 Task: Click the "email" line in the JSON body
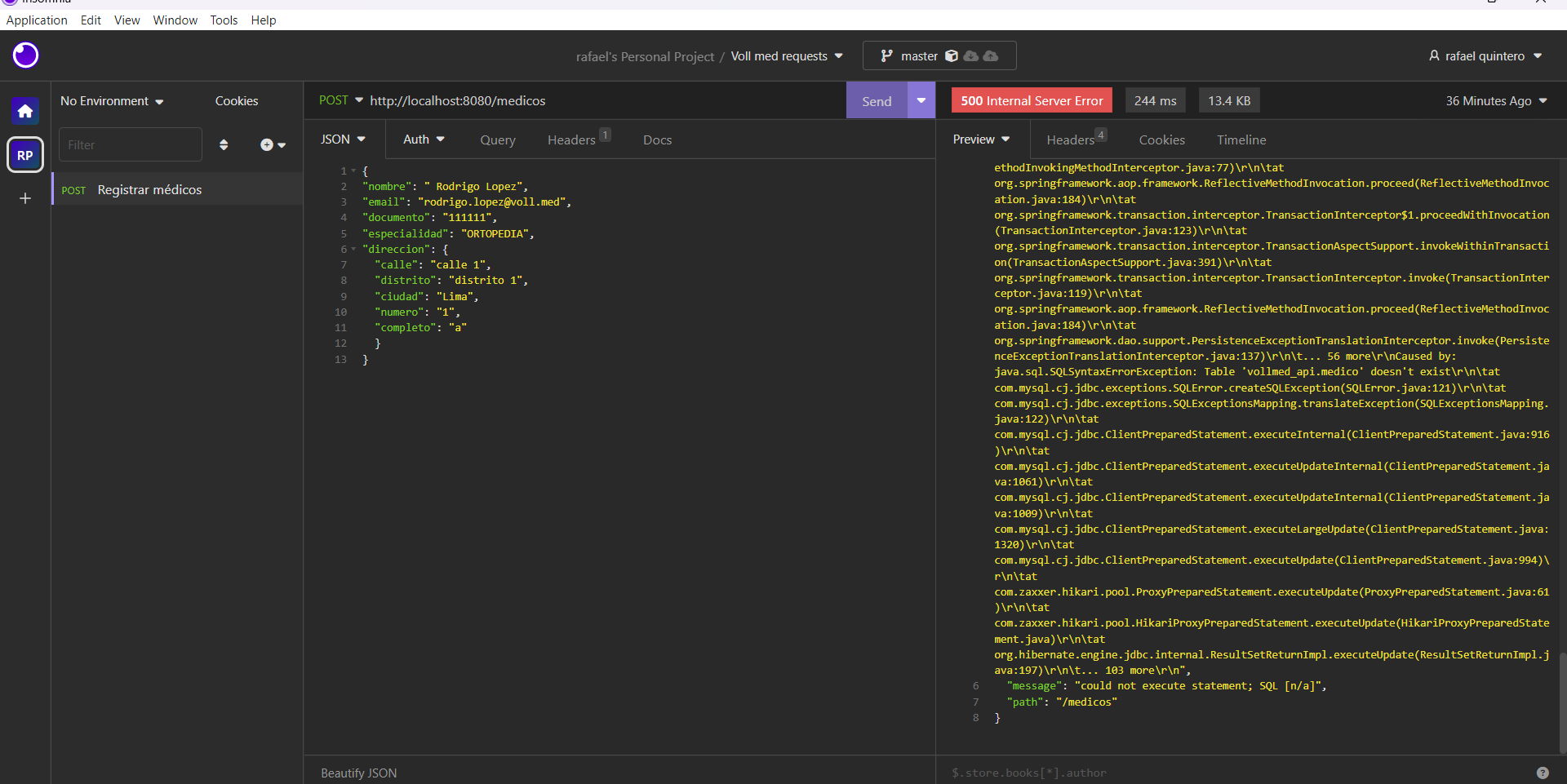click(467, 202)
